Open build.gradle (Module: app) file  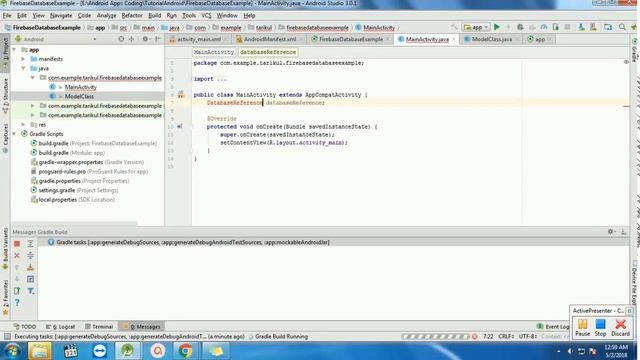(71, 153)
